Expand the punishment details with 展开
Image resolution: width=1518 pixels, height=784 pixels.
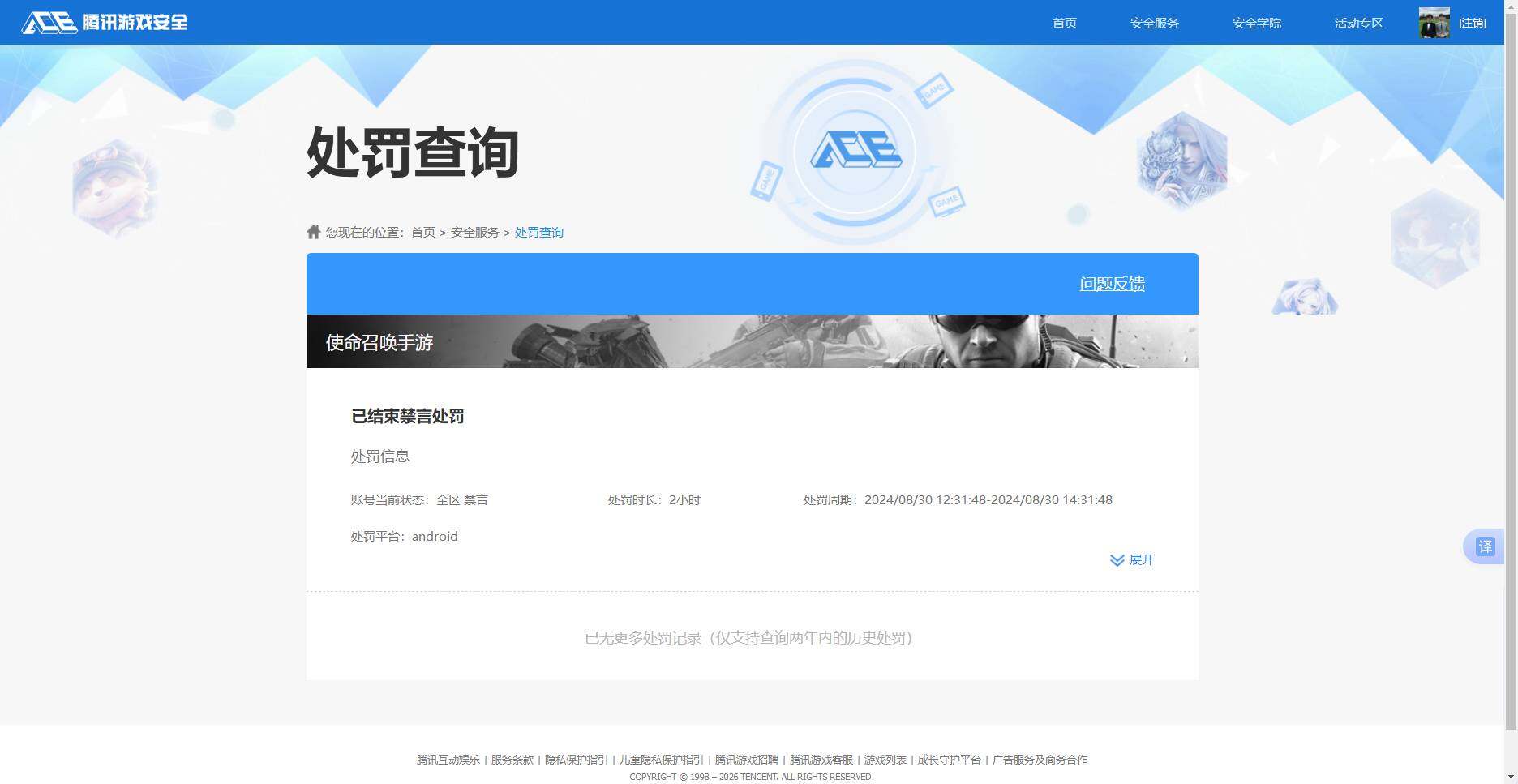click(x=1132, y=559)
